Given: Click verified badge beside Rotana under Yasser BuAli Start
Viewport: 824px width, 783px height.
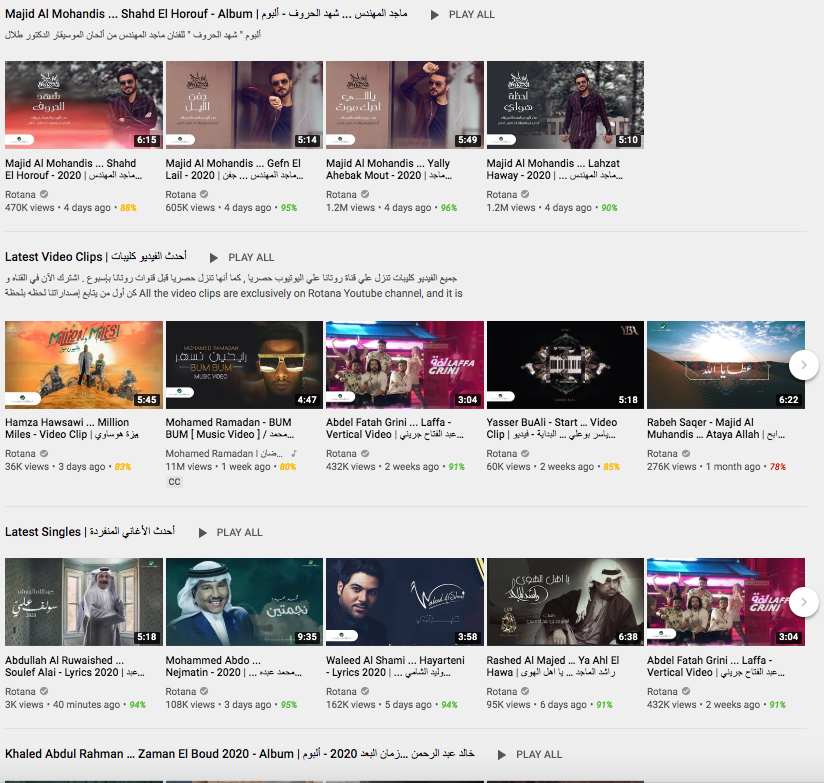Looking at the screenshot, I should pos(525,454).
